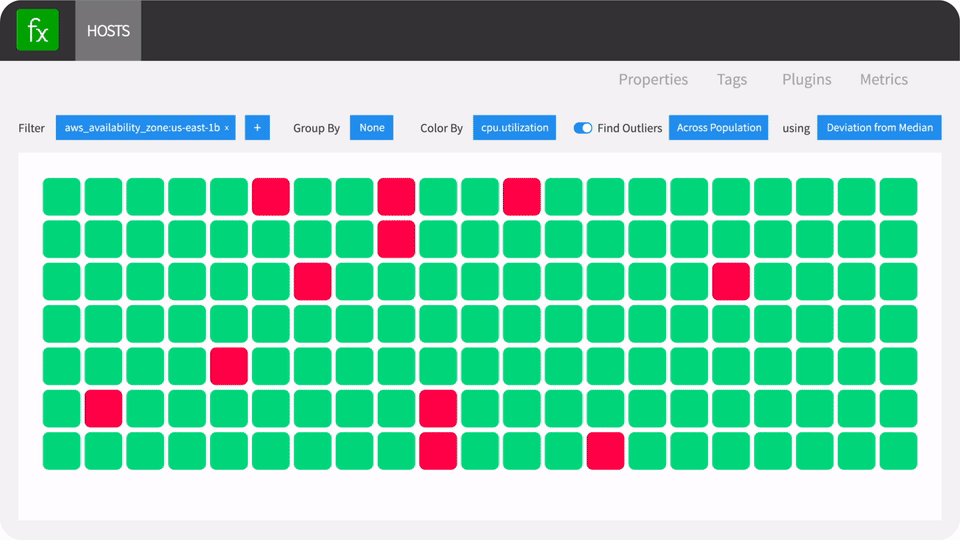Open the Deviation from Median dropdown
Image resolution: width=960 pixels, height=540 pixels.
click(x=879, y=127)
